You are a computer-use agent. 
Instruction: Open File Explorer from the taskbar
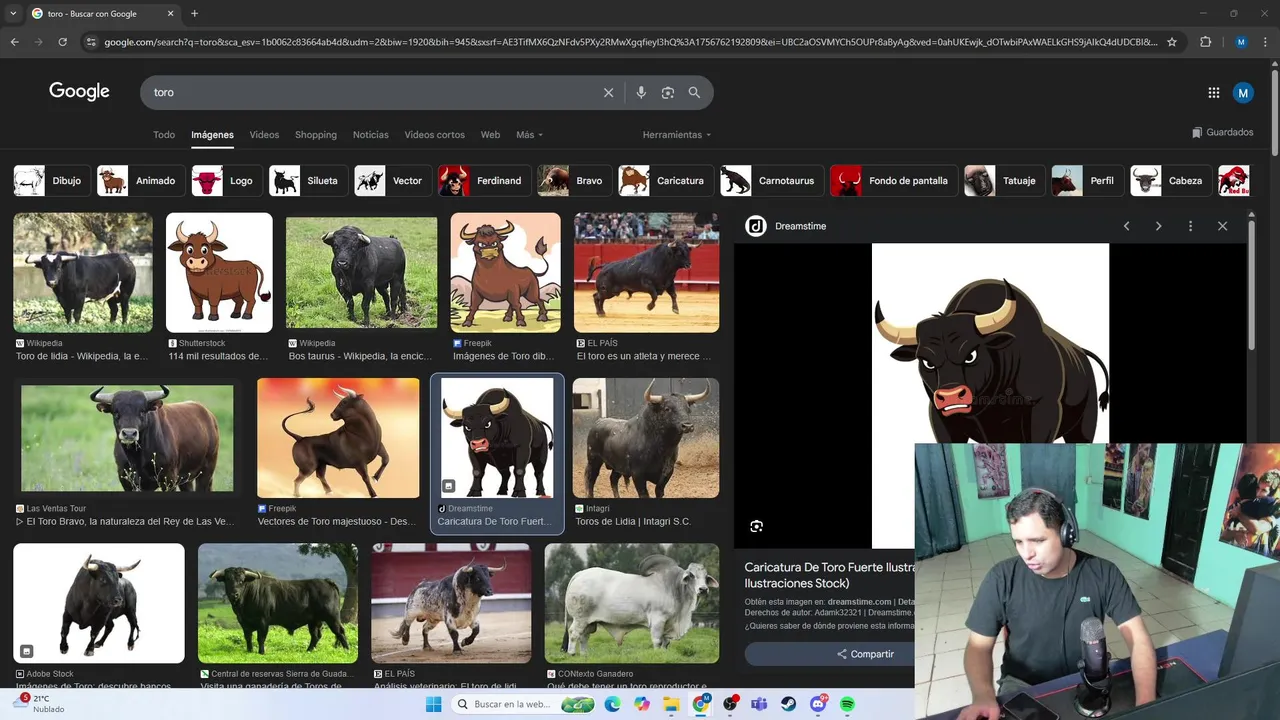pos(671,704)
